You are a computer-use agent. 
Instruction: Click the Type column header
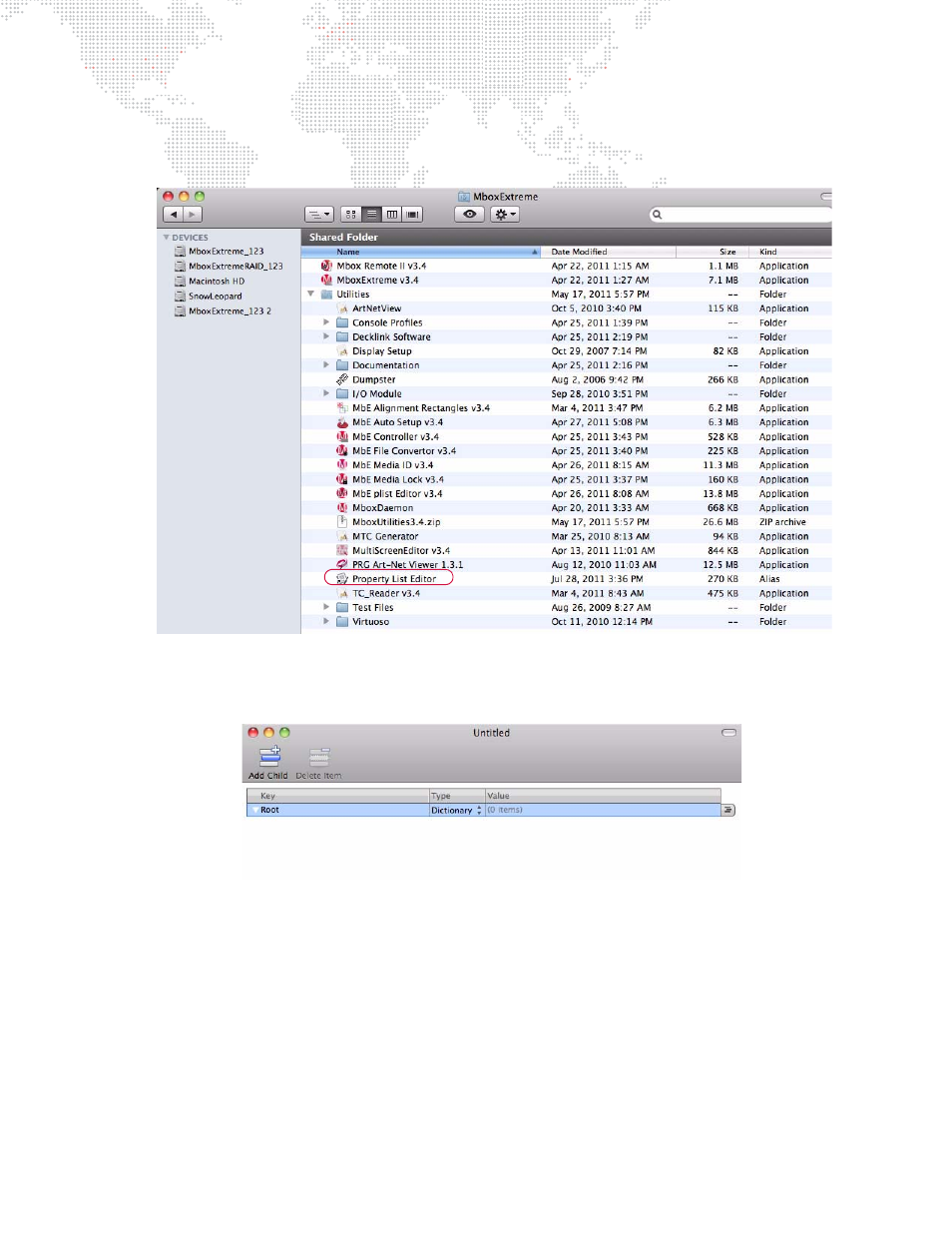tap(457, 796)
